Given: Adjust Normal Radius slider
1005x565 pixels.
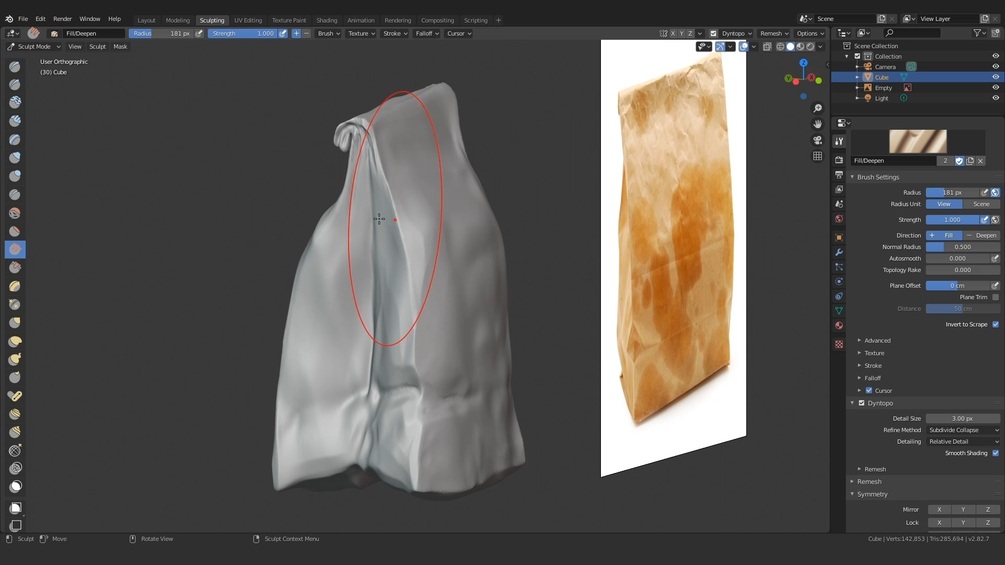Looking at the screenshot, I should [x=963, y=247].
